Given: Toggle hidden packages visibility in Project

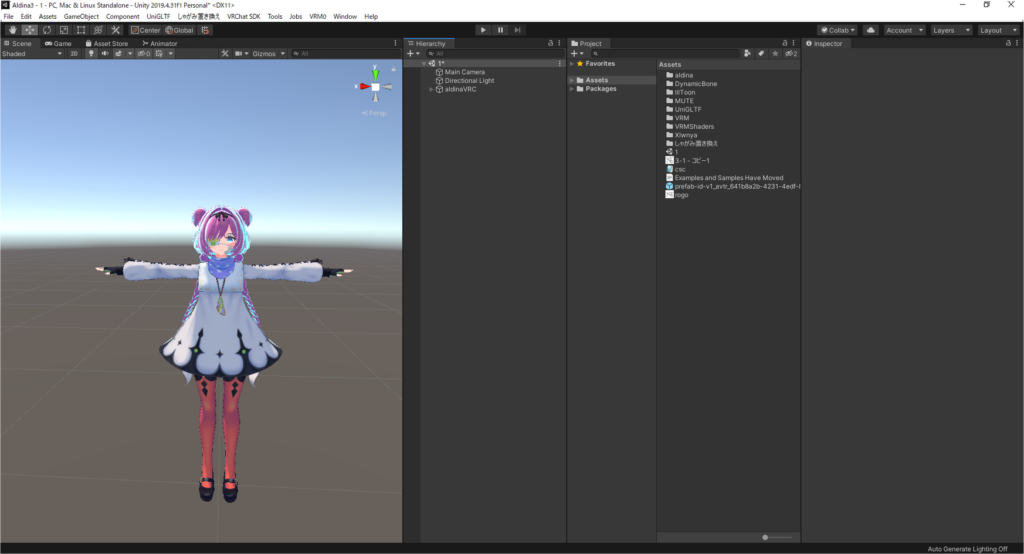Looking at the screenshot, I should tap(791, 54).
